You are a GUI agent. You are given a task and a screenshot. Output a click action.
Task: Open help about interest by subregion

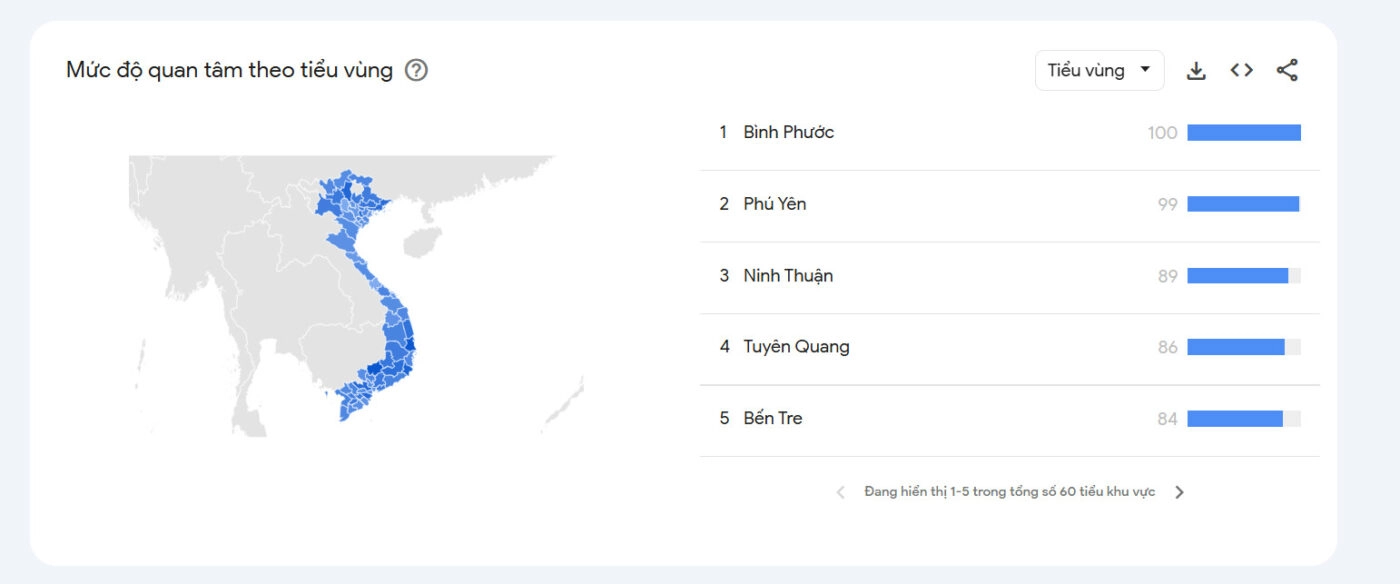click(418, 70)
